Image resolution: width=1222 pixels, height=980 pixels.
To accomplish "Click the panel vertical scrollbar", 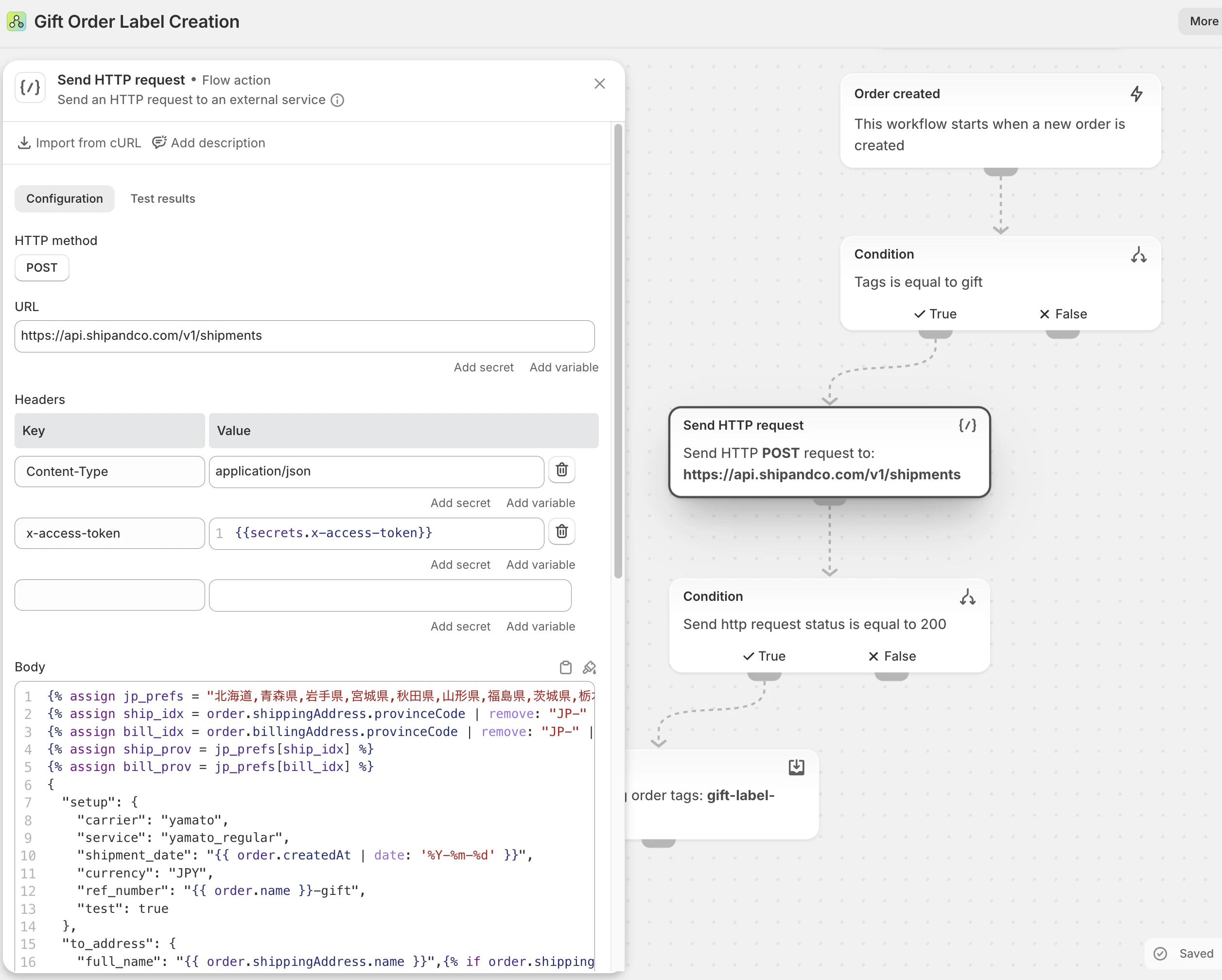I will coord(618,351).
